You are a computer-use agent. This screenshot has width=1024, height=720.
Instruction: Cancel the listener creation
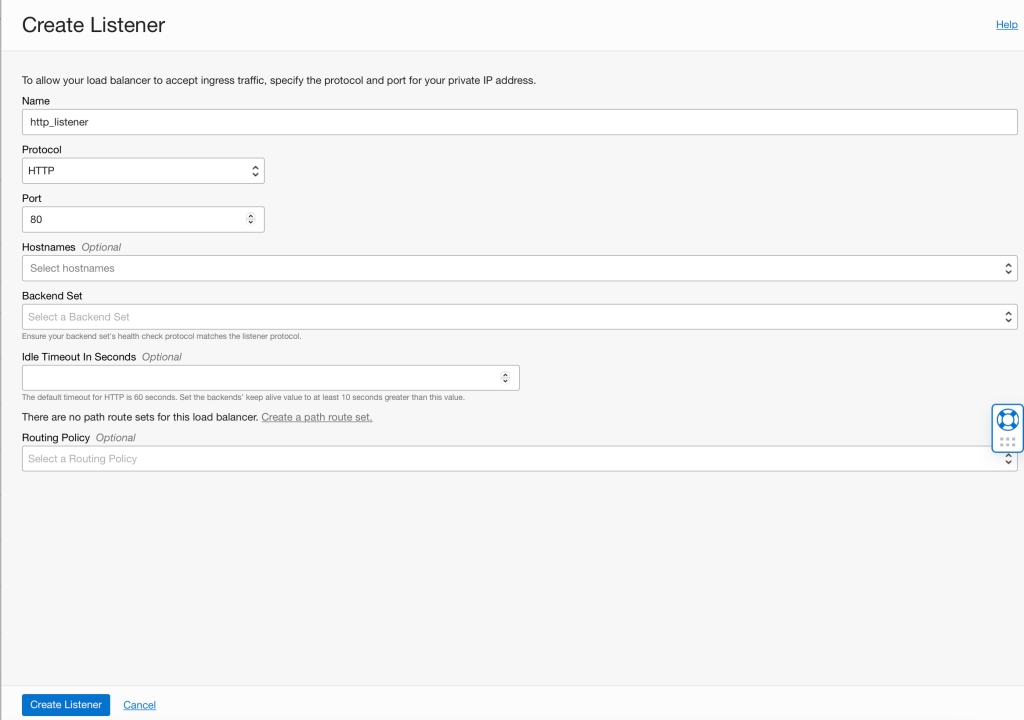[139, 705]
